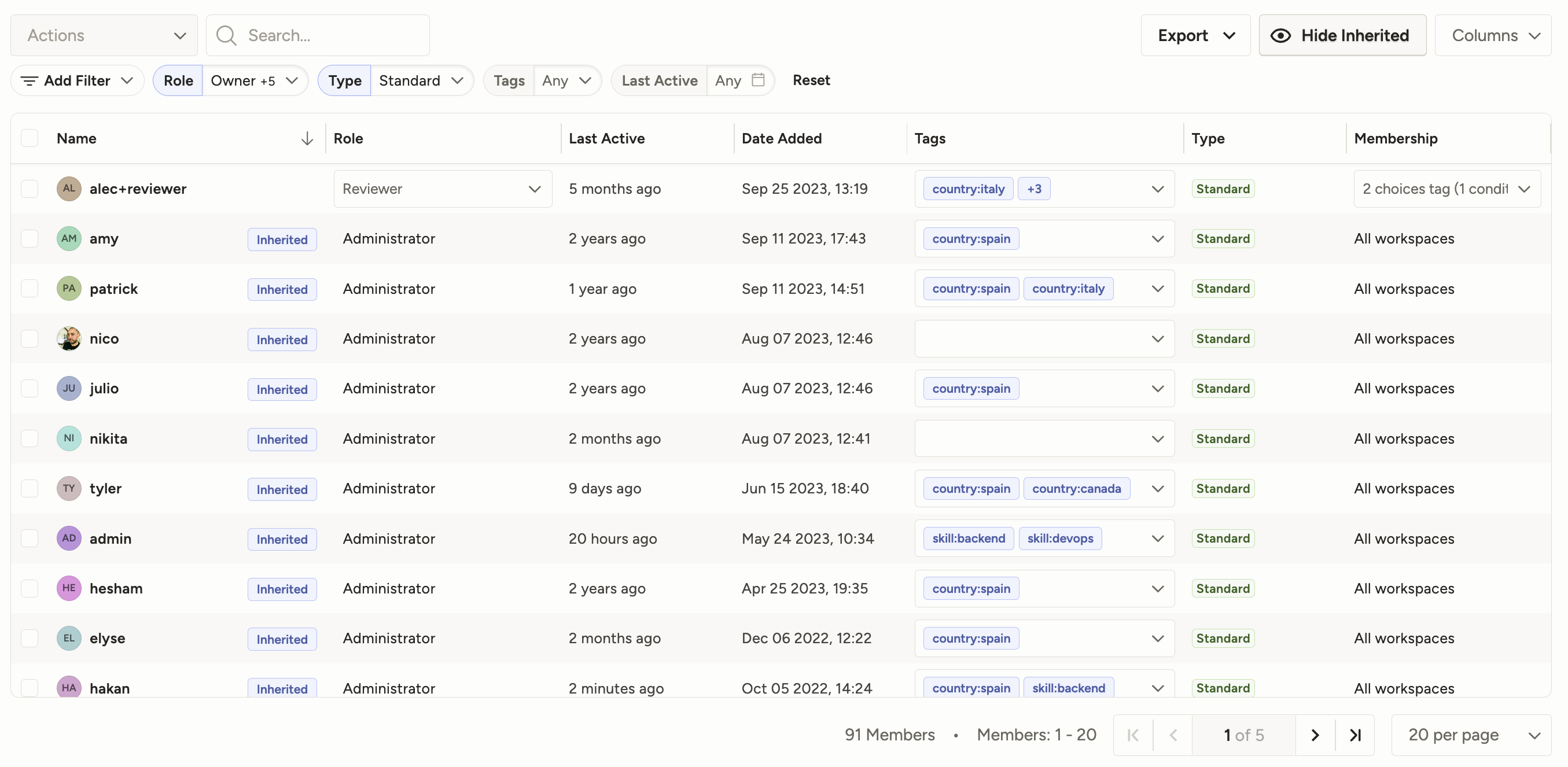Open alec+reviewer's Reviewer role dropdown
Screen dimensions: 1568x767
(x=443, y=189)
